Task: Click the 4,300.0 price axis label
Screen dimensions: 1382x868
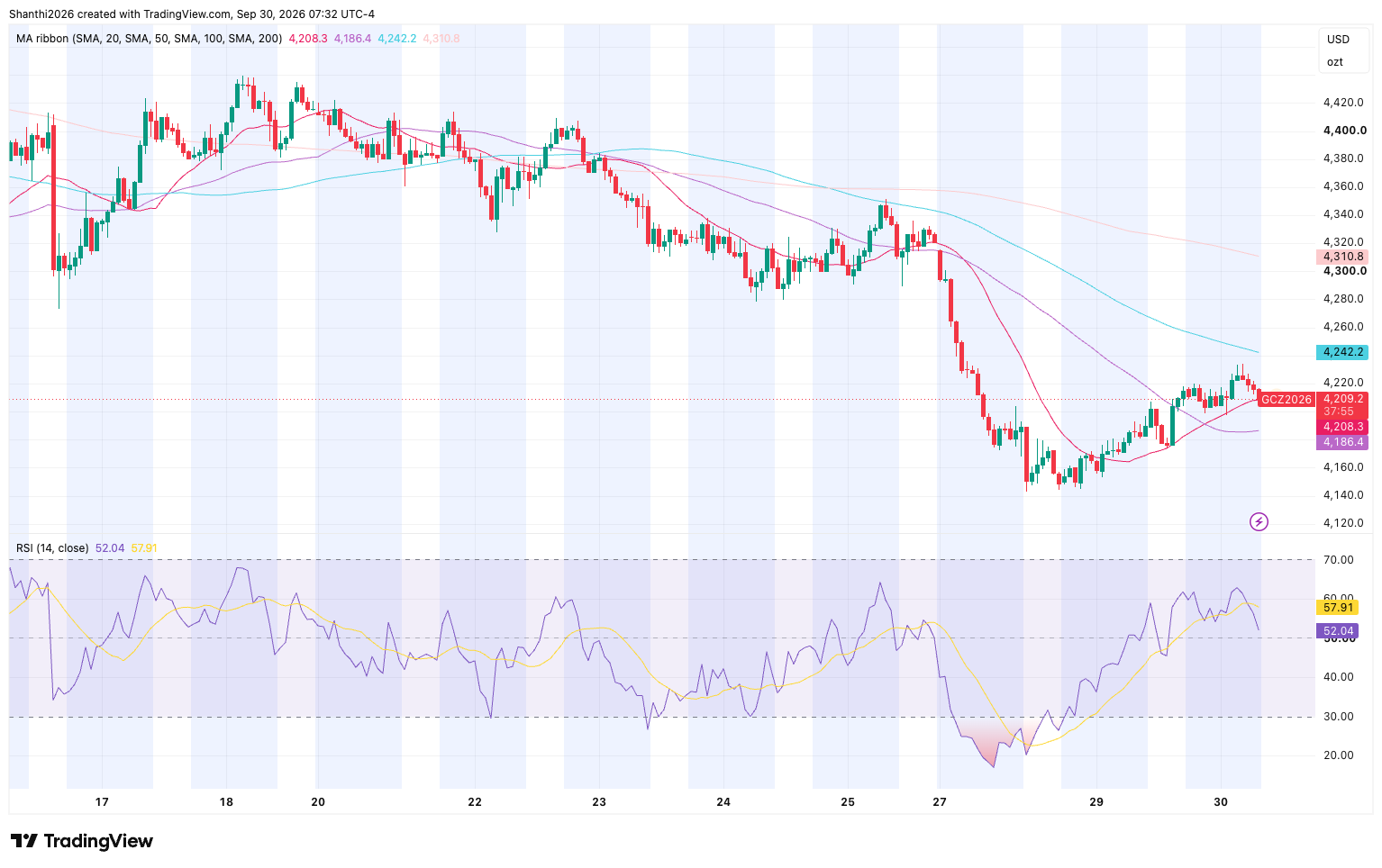Action: [1344, 271]
